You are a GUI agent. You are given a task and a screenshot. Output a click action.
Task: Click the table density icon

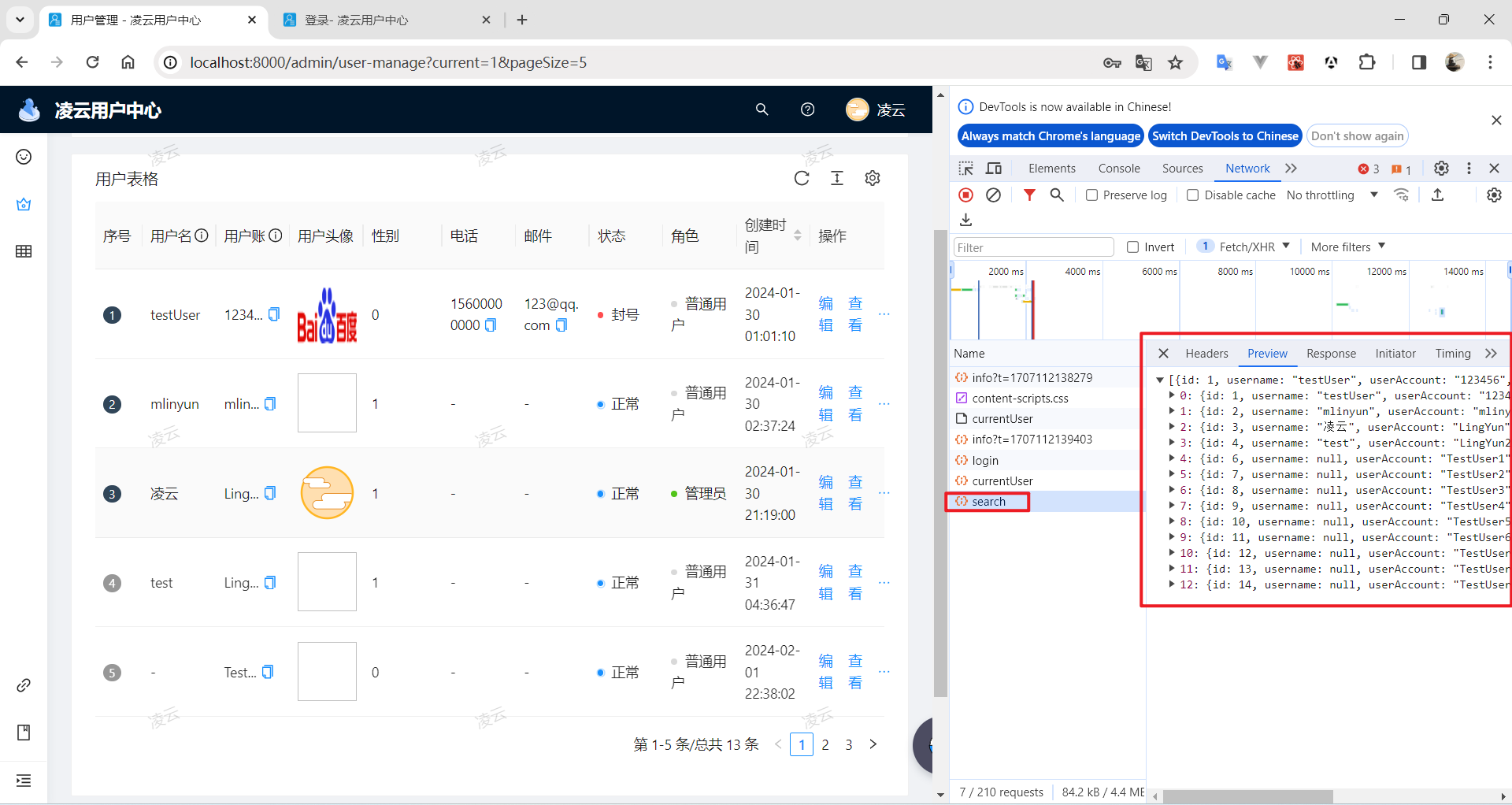click(x=837, y=179)
